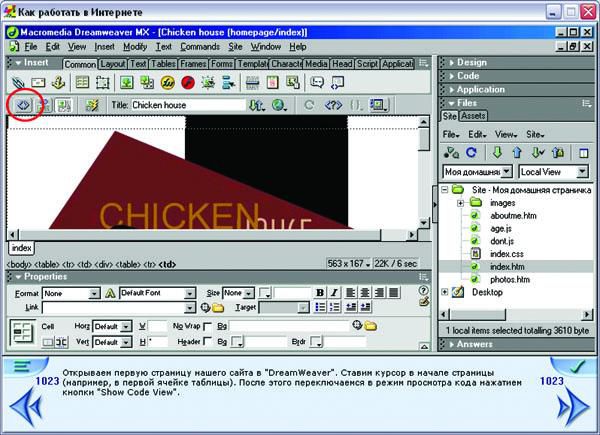Enable the No Wrap checkbox
Image resolution: width=600 pixels, height=435 pixels.
pyautogui.click(x=207, y=326)
